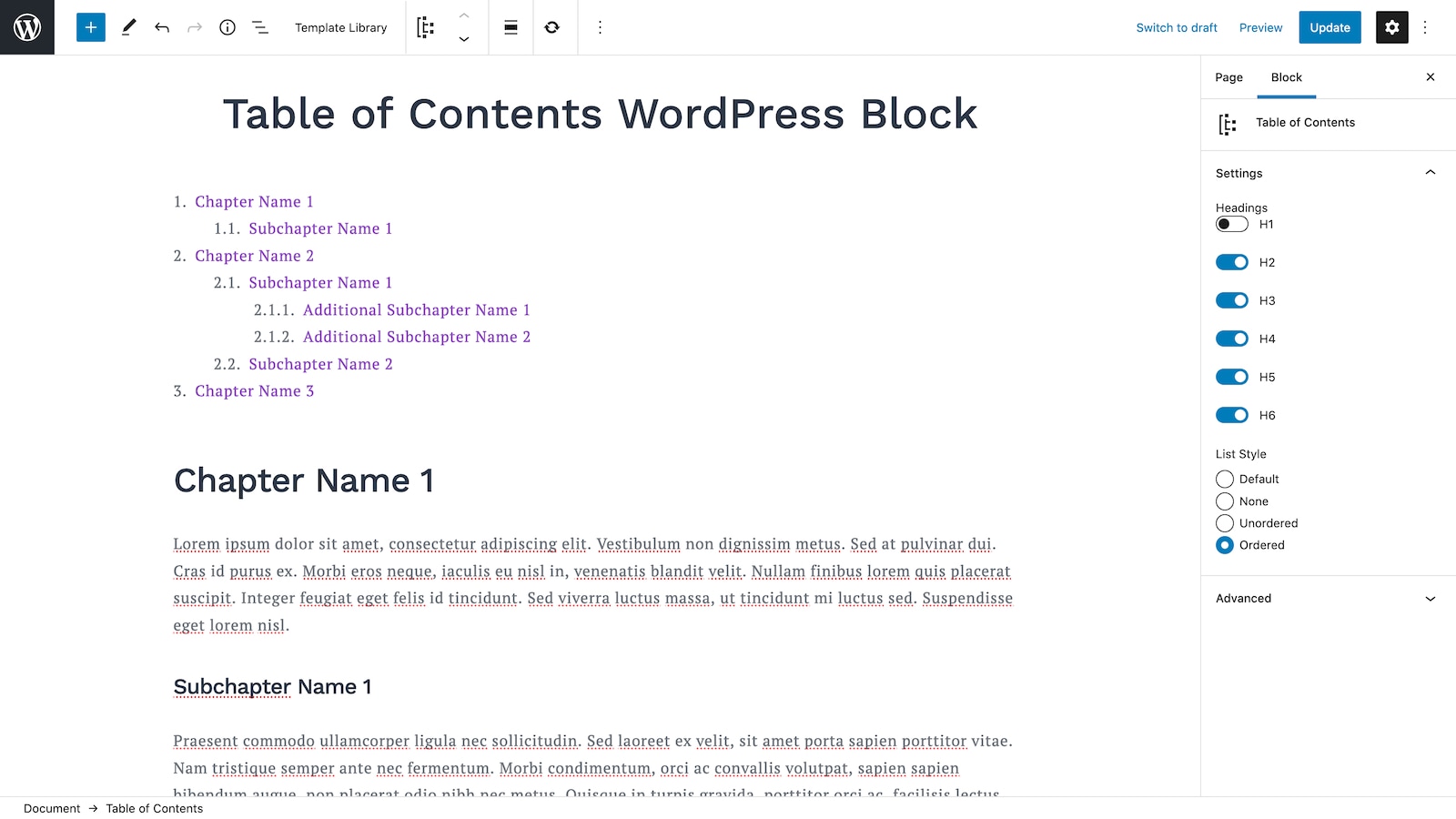Click the Table of Contents block type icon in toolbar
1456x819 pixels.
[x=426, y=27]
